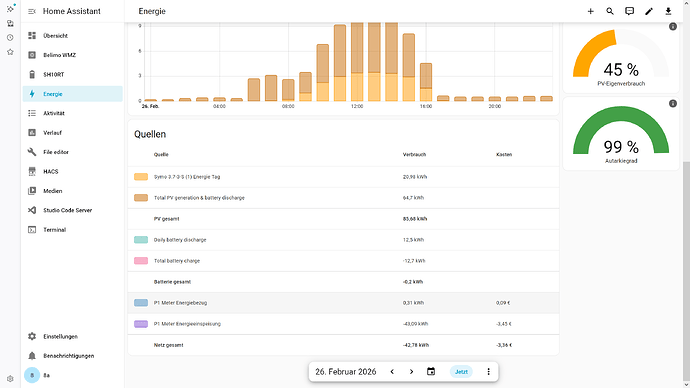The image size is (690, 388).
Task: Click the blue Energiebezug color swatch
Action: pos(141,303)
